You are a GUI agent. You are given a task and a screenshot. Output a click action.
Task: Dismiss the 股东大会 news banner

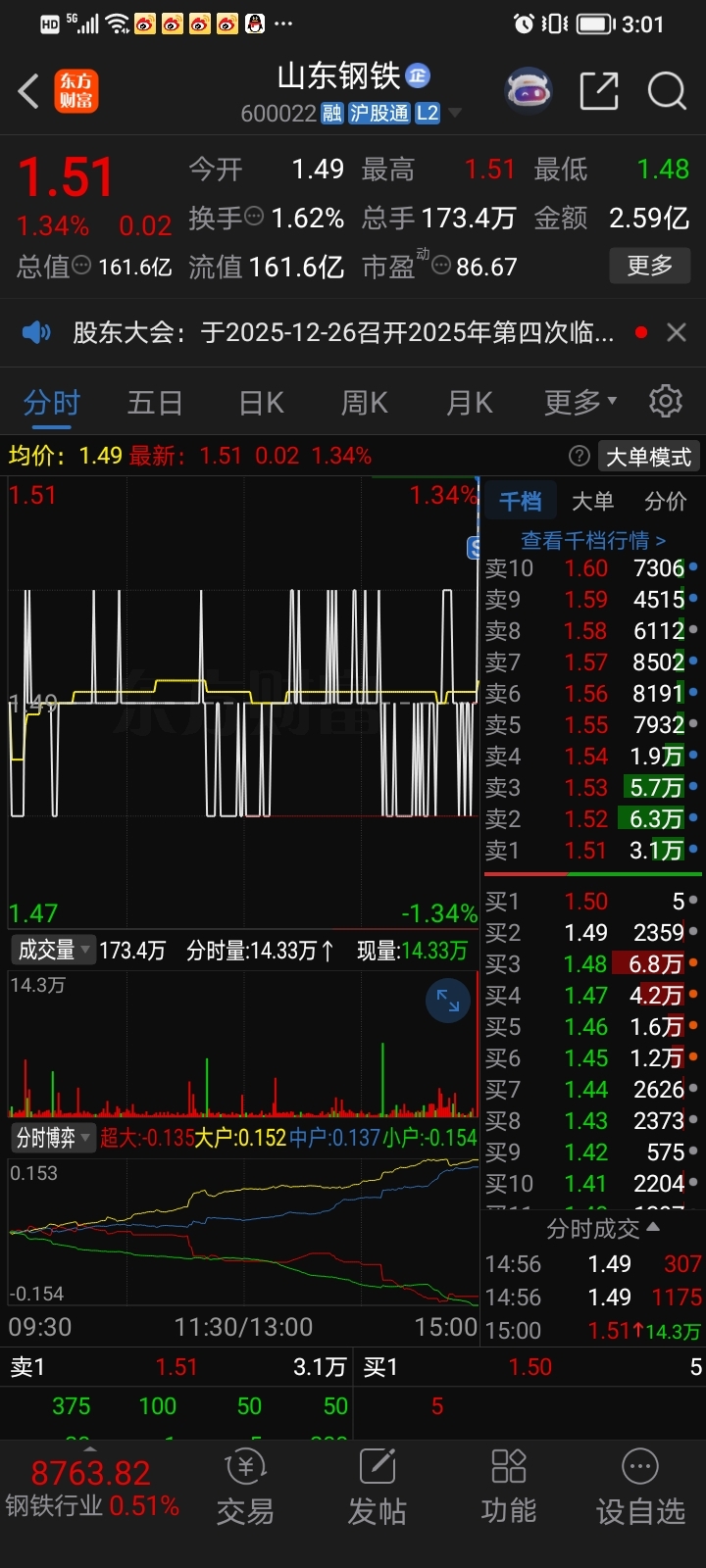(676, 332)
